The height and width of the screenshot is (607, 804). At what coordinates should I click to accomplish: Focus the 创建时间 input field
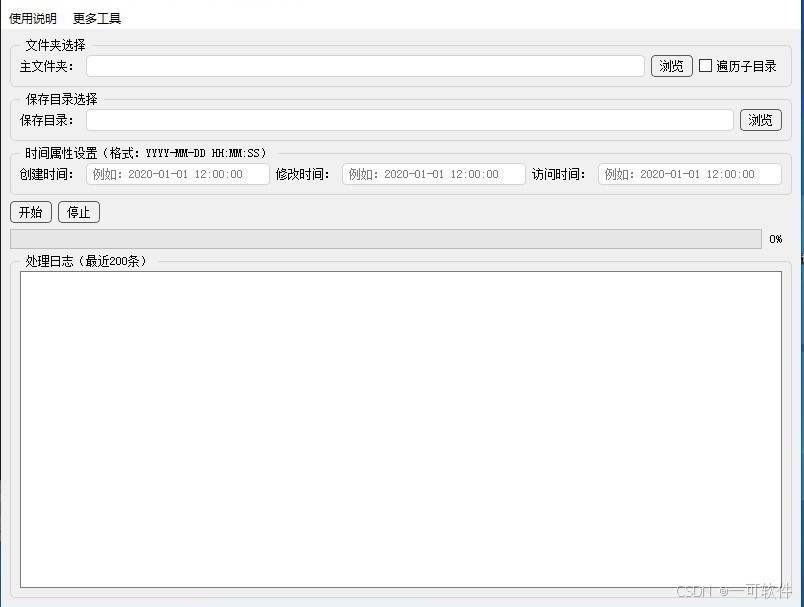pos(178,174)
